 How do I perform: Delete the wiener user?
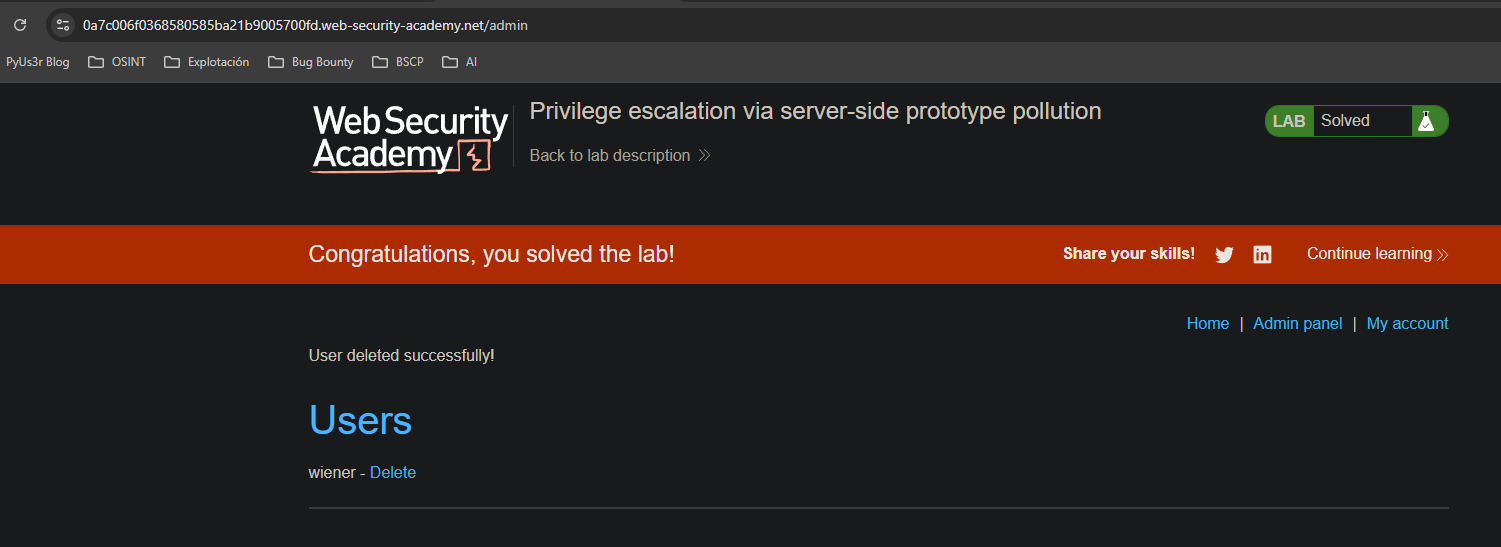pos(393,472)
